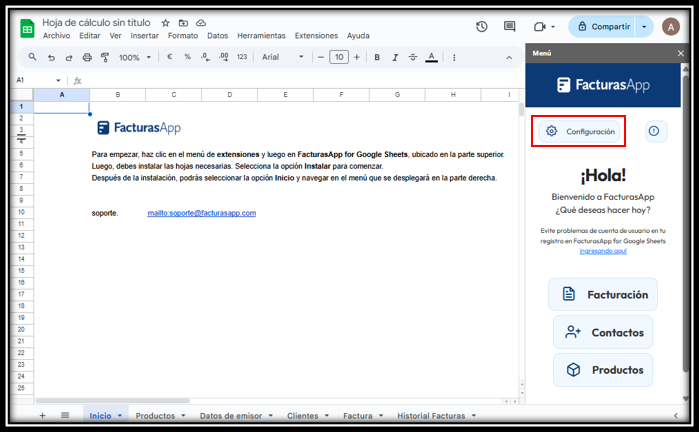Open version history clock icon

482,27
